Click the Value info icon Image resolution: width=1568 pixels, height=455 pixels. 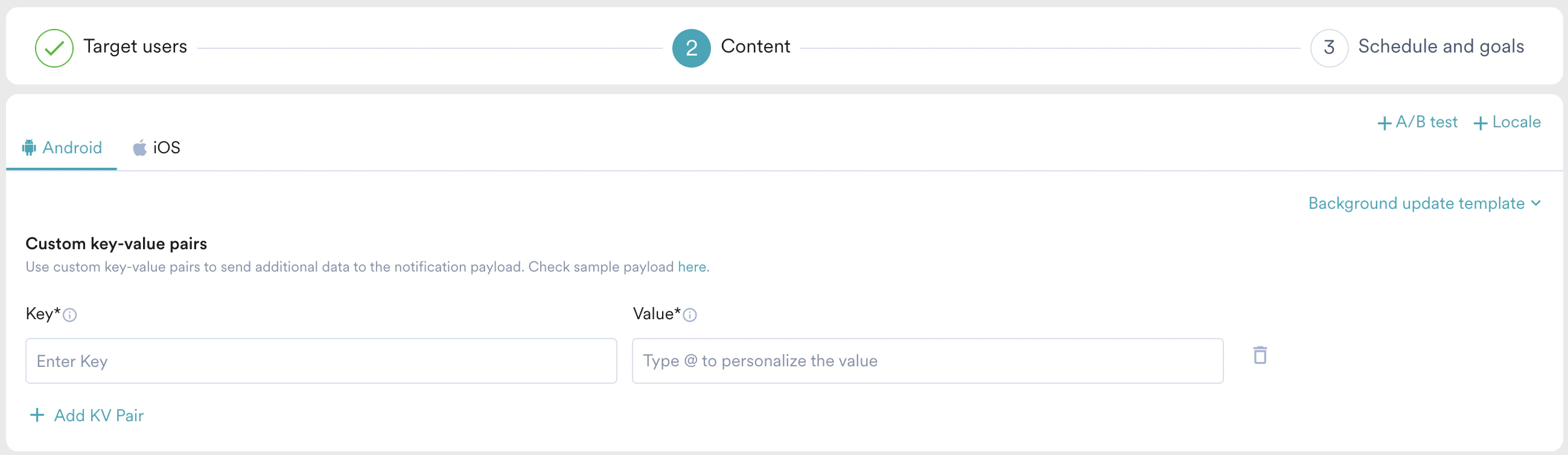tap(690, 315)
